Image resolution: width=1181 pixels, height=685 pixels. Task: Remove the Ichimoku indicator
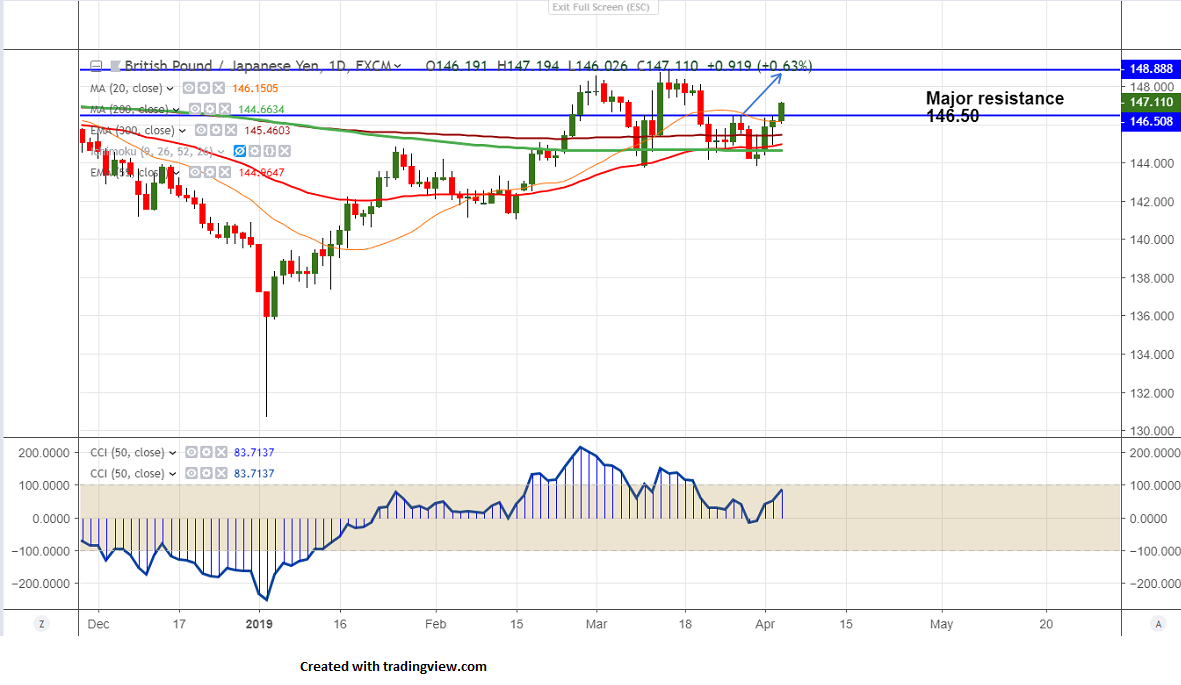pyautogui.click(x=284, y=151)
